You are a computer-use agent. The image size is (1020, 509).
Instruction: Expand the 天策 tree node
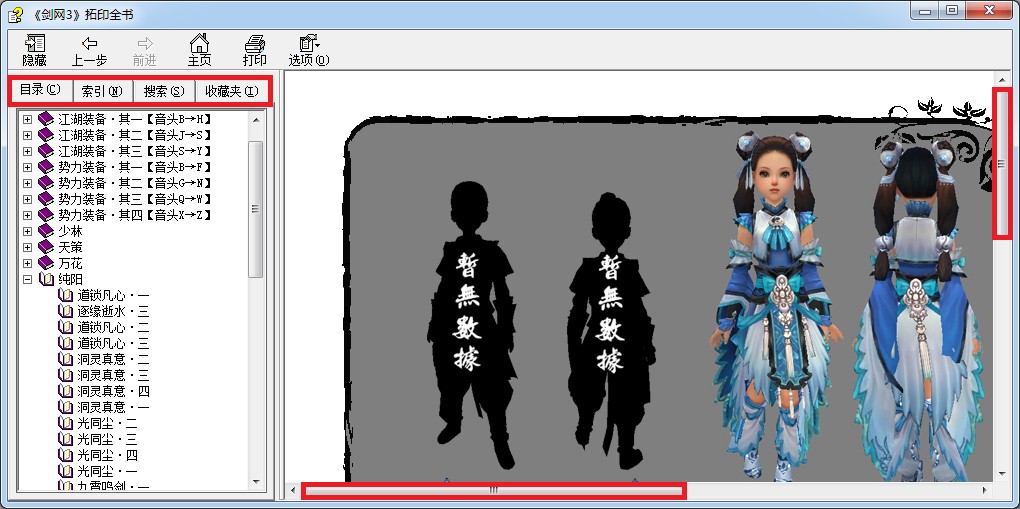point(27,247)
